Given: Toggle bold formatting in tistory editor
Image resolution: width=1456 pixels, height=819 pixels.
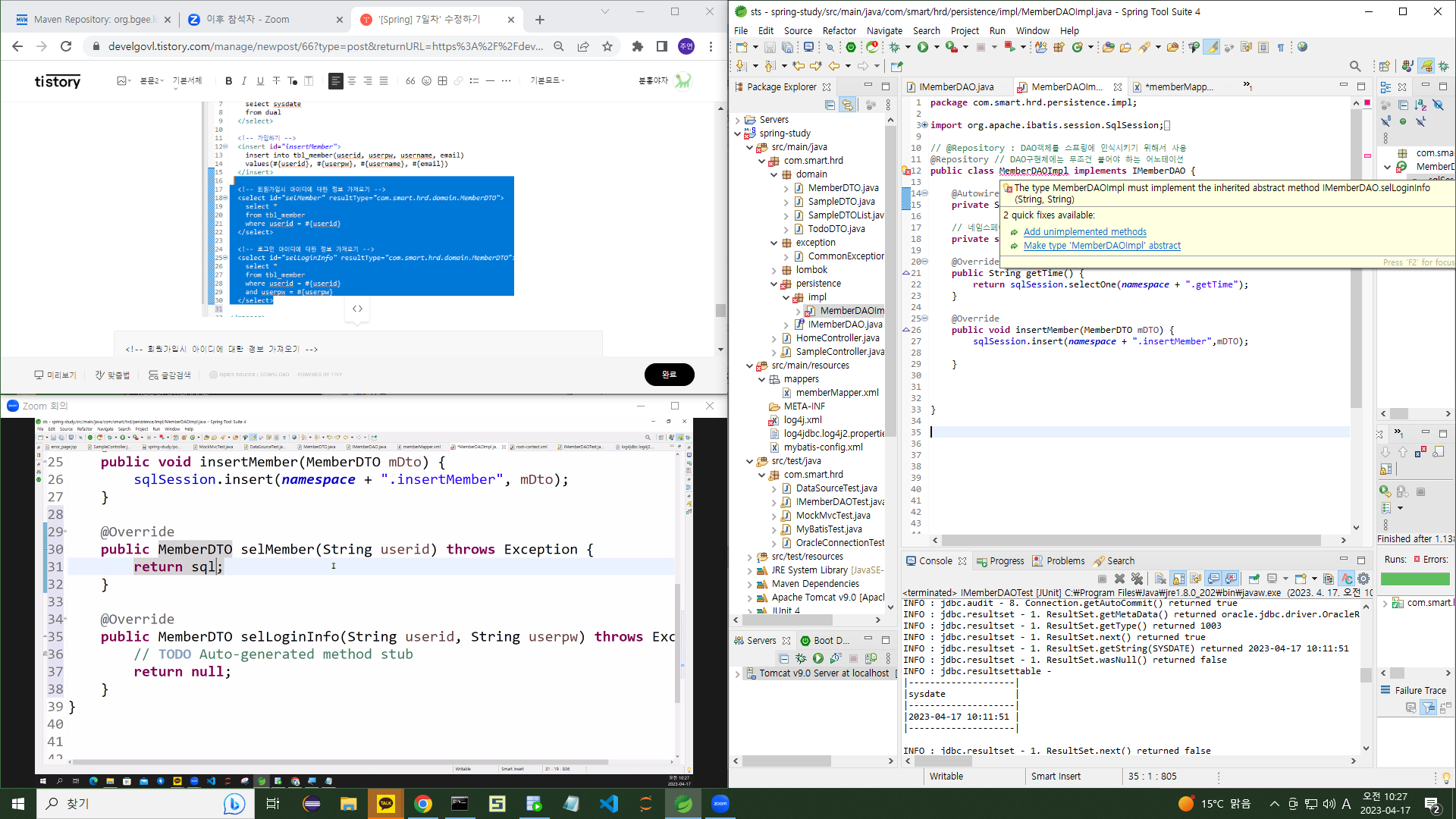Looking at the screenshot, I should pyautogui.click(x=228, y=80).
